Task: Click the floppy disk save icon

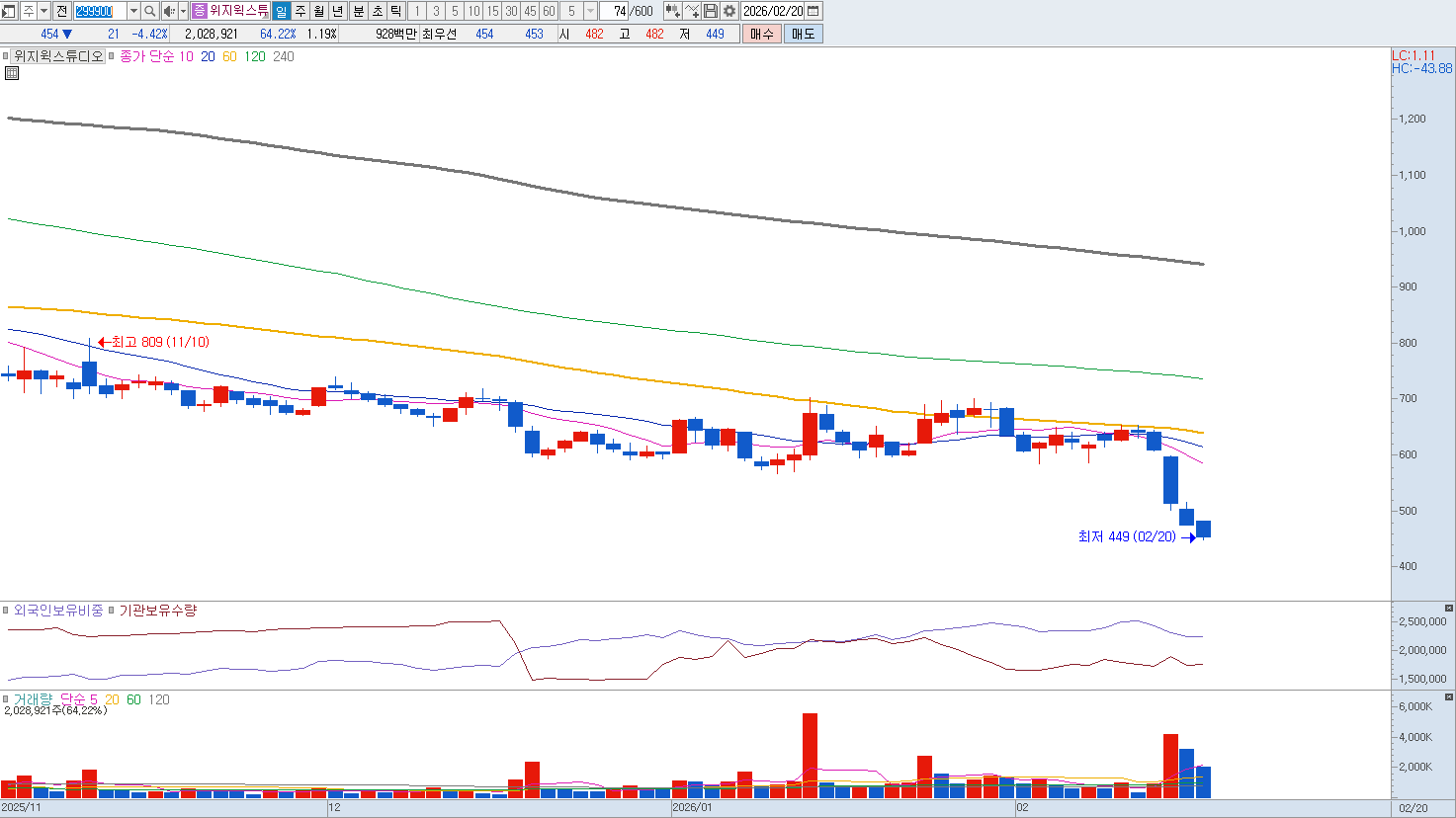Action: (711, 11)
